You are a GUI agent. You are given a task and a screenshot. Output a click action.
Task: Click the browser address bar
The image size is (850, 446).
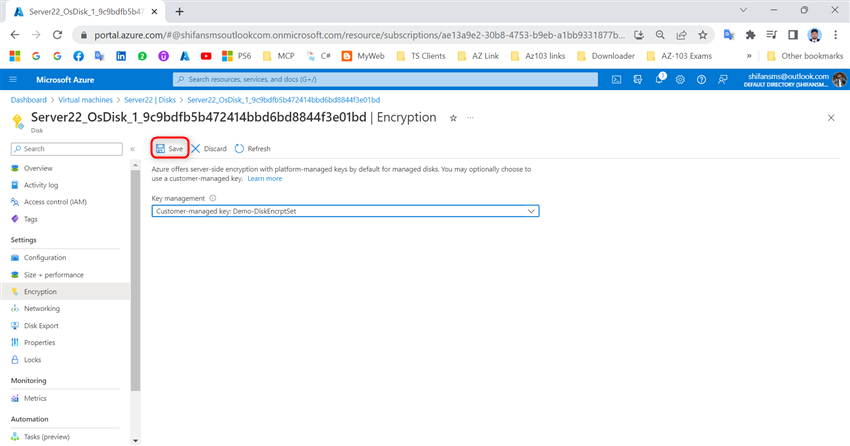pos(358,35)
